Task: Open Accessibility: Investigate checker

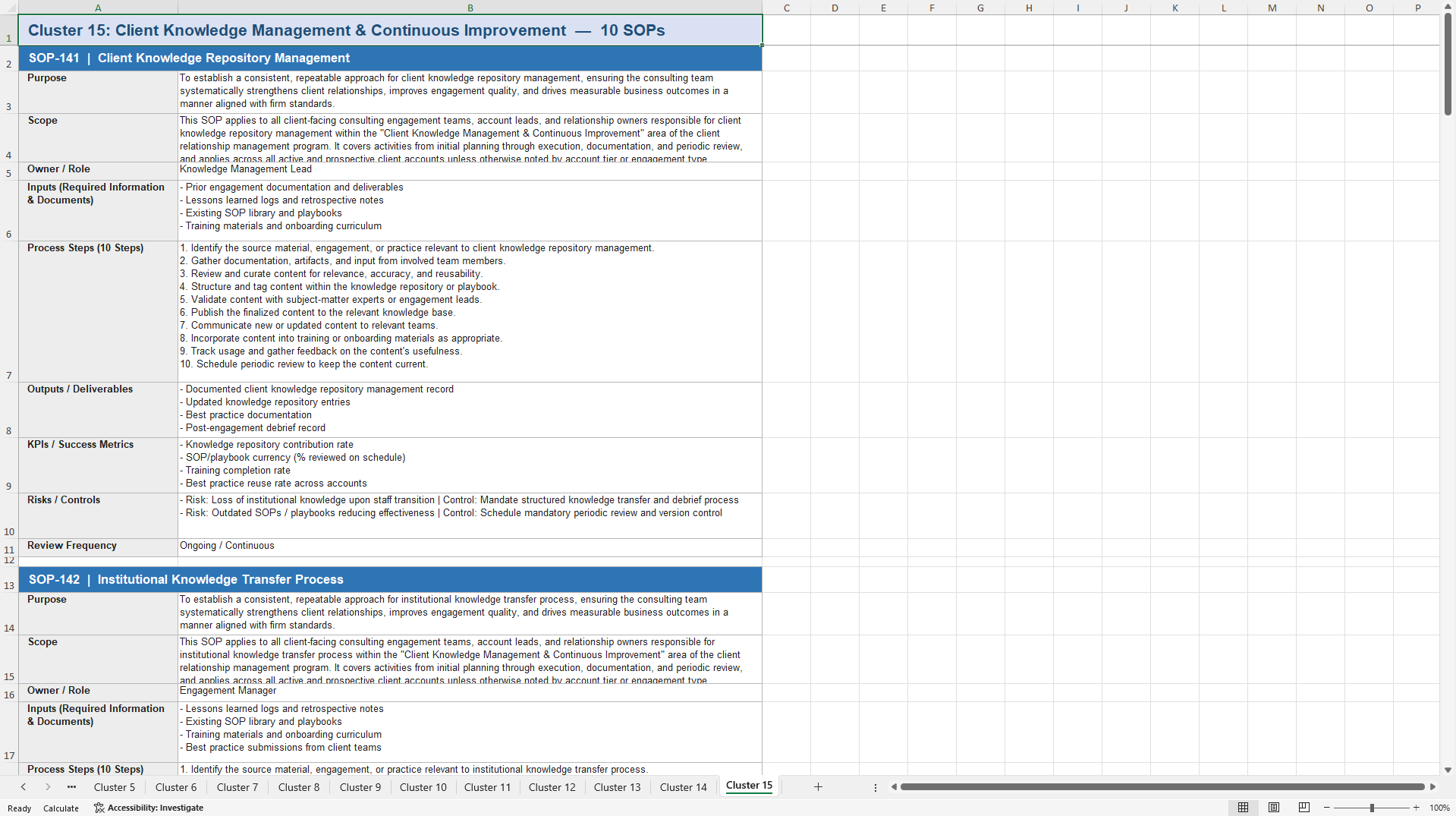Action: coord(149,808)
